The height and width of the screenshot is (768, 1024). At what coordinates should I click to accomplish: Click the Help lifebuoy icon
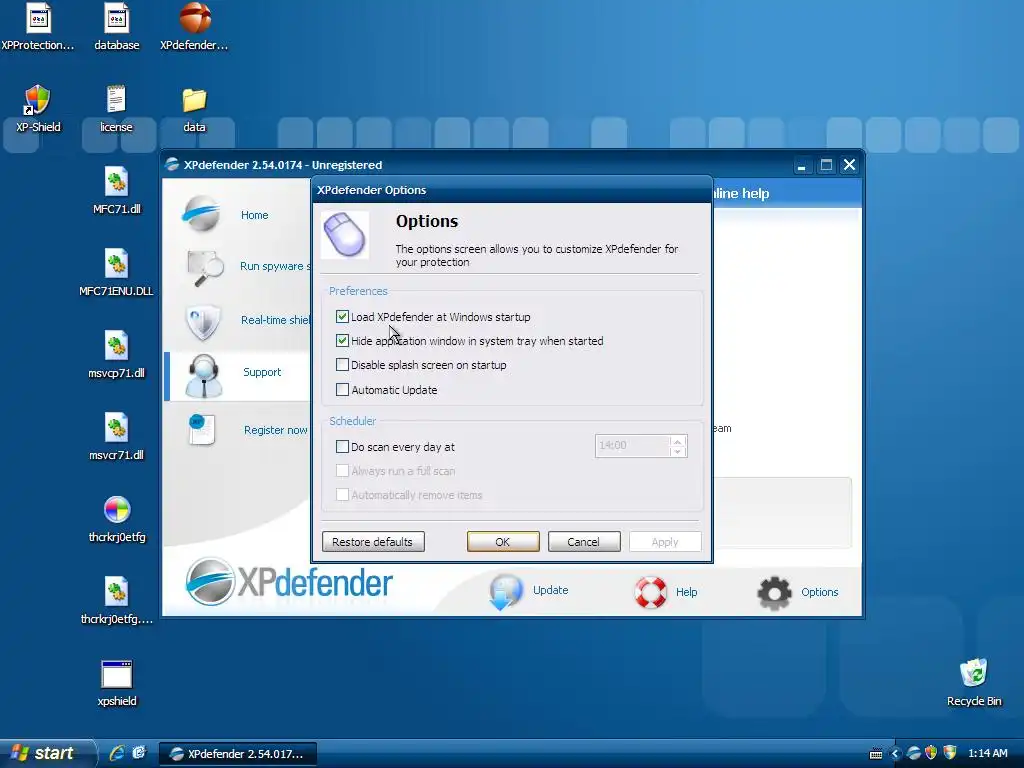click(650, 592)
